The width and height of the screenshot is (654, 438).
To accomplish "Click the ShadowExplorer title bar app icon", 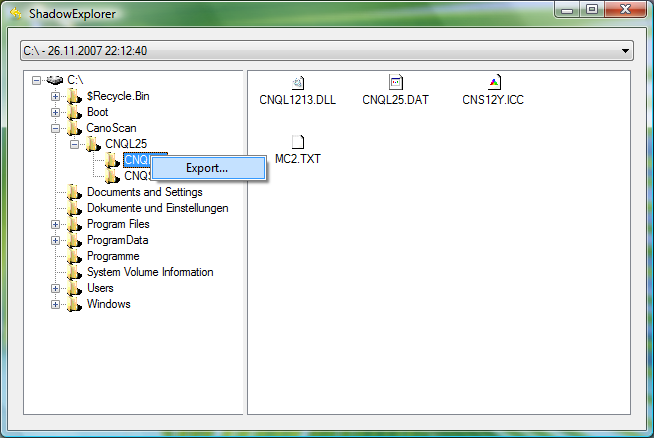I will pos(16,13).
